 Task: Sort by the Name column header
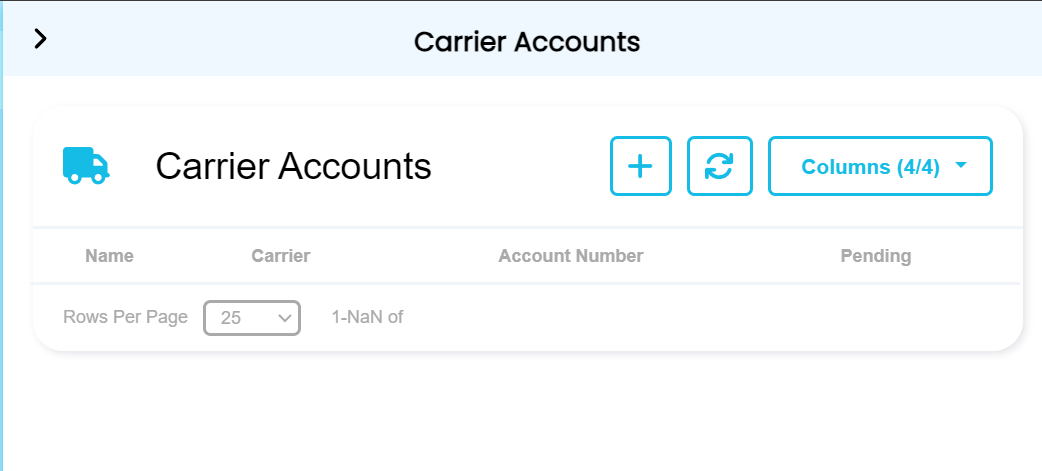pyautogui.click(x=109, y=256)
